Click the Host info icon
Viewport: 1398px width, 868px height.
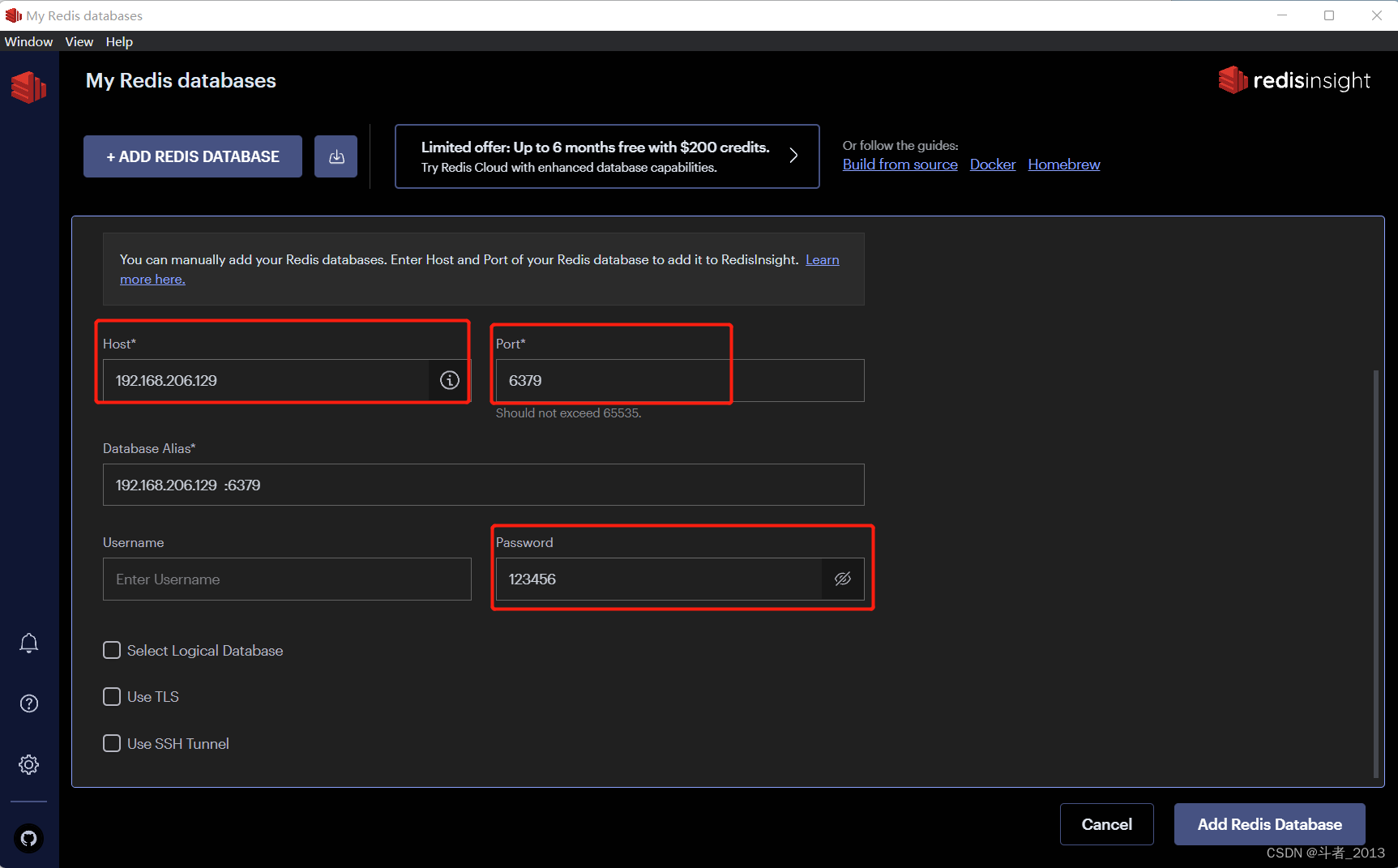point(450,380)
